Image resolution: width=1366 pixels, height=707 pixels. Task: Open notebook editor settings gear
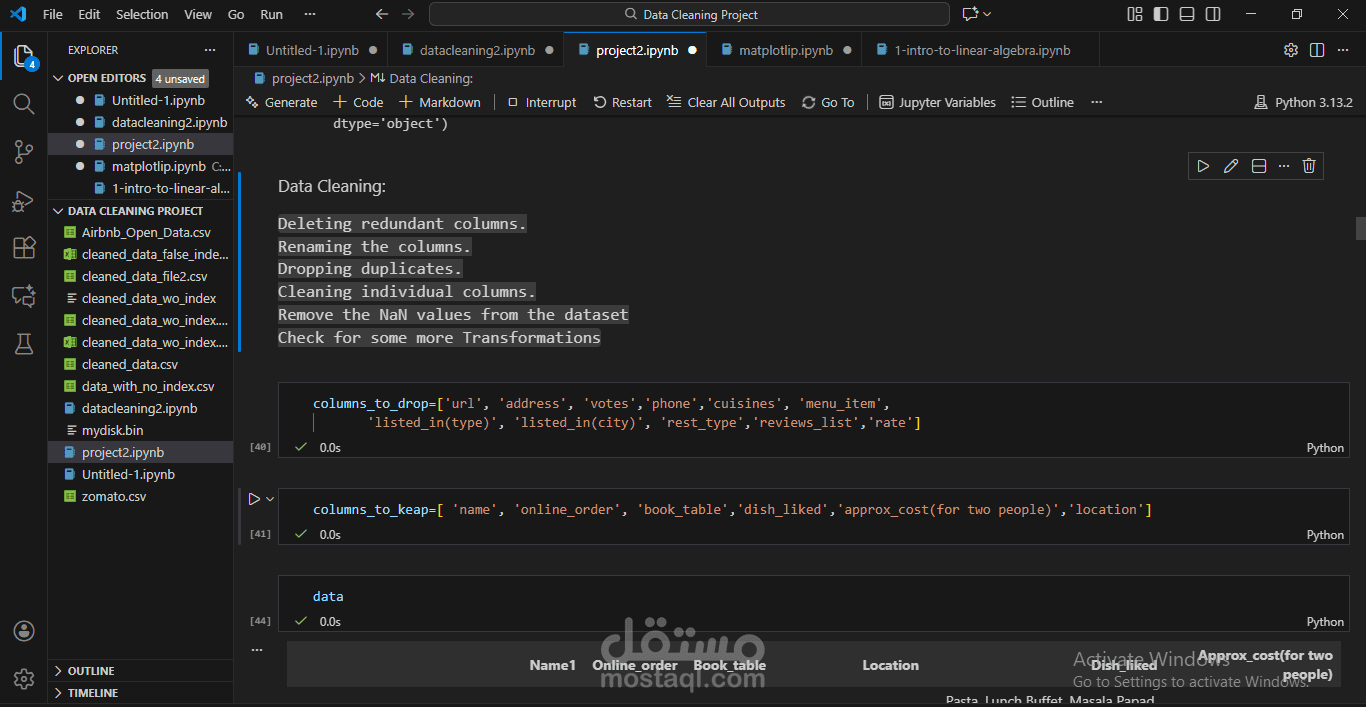click(x=1291, y=50)
